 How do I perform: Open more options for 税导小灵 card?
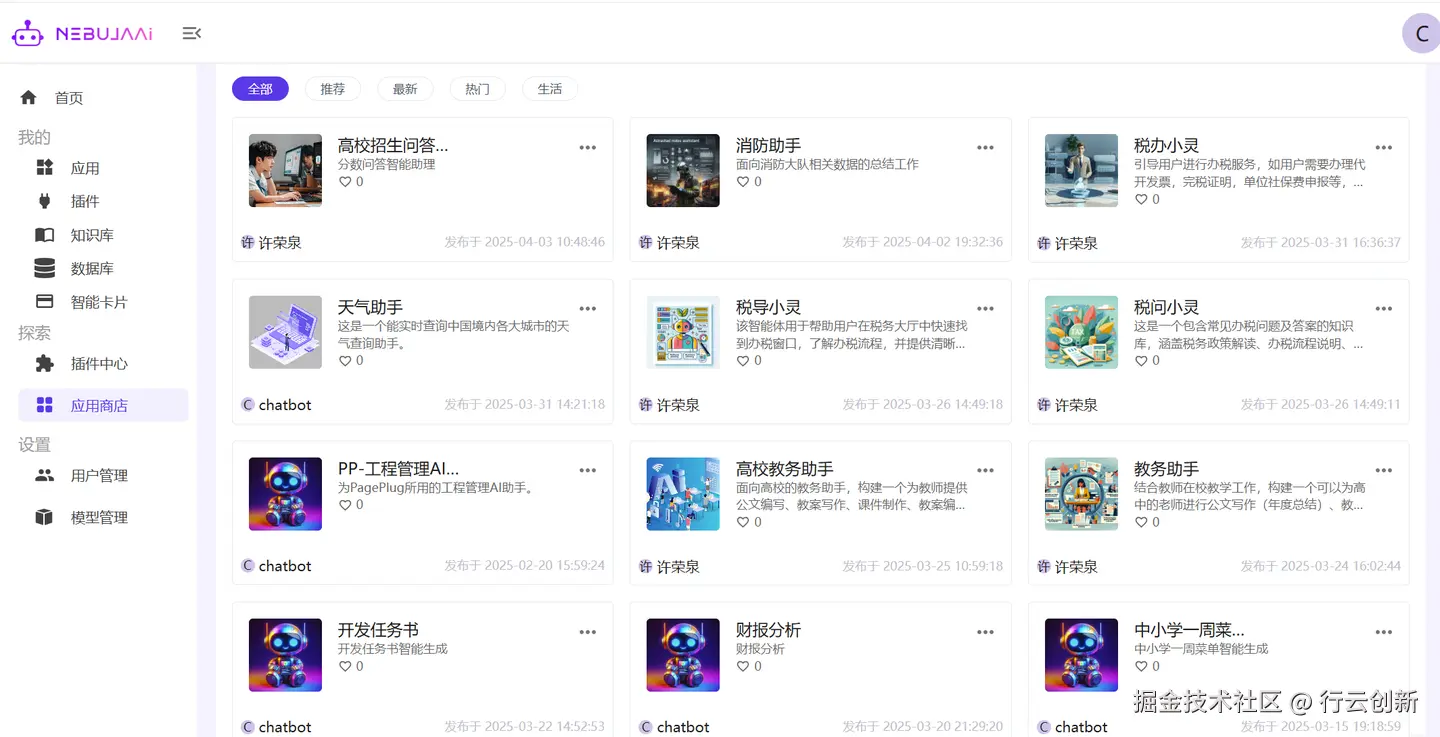click(986, 308)
